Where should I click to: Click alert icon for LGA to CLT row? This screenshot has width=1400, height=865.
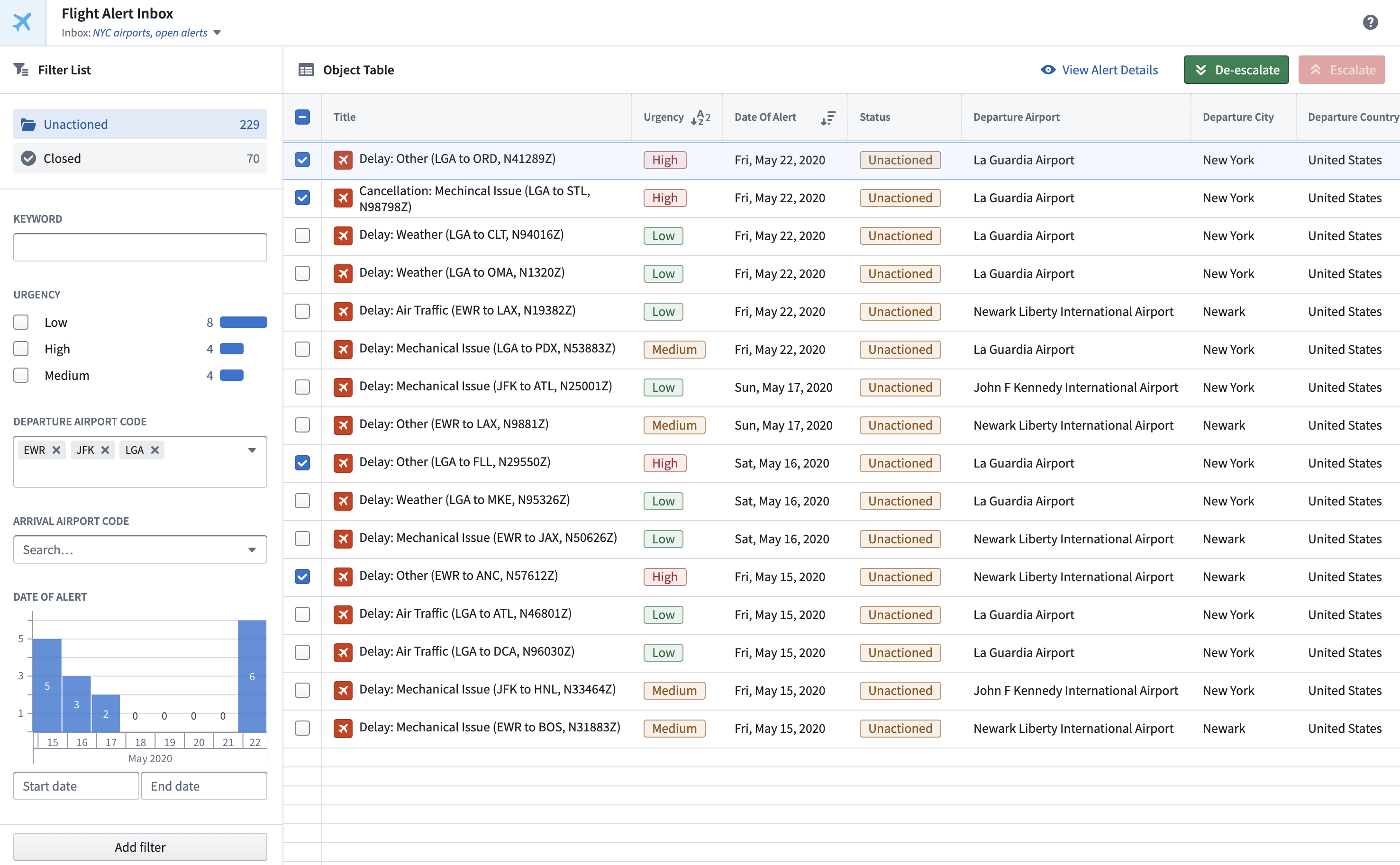click(343, 236)
